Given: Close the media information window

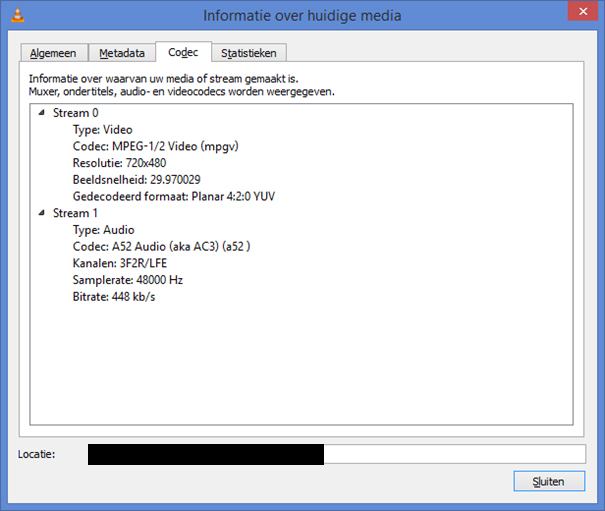Looking at the screenshot, I should [583, 11].
